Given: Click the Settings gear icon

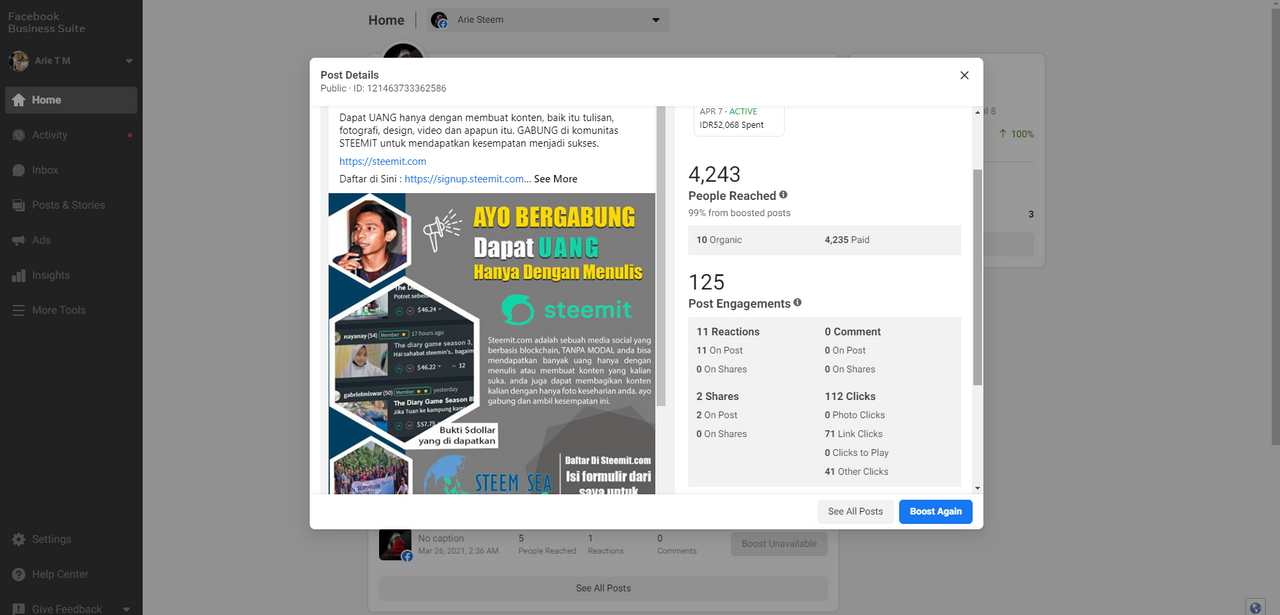Looking at the screenshot, I should click(18, 539).
